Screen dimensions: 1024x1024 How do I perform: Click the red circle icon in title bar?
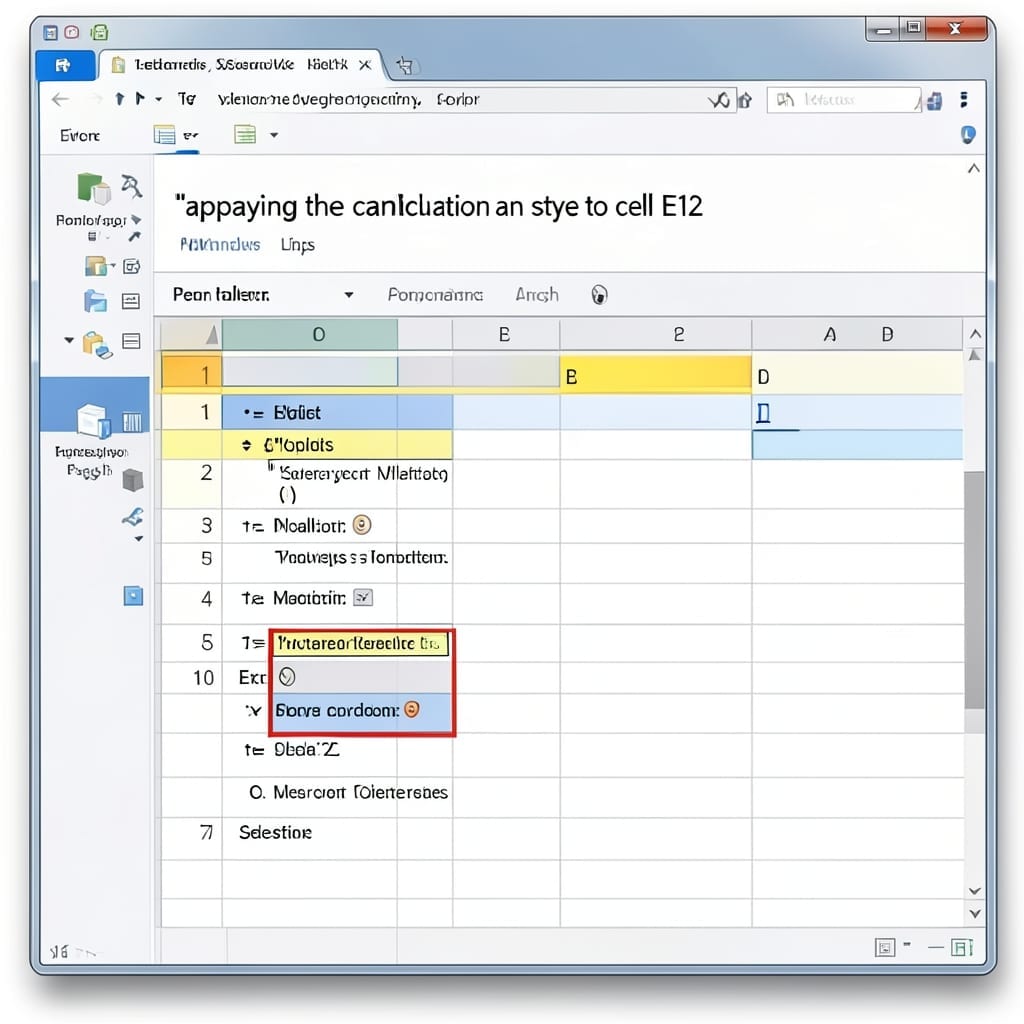pos(72,32)
